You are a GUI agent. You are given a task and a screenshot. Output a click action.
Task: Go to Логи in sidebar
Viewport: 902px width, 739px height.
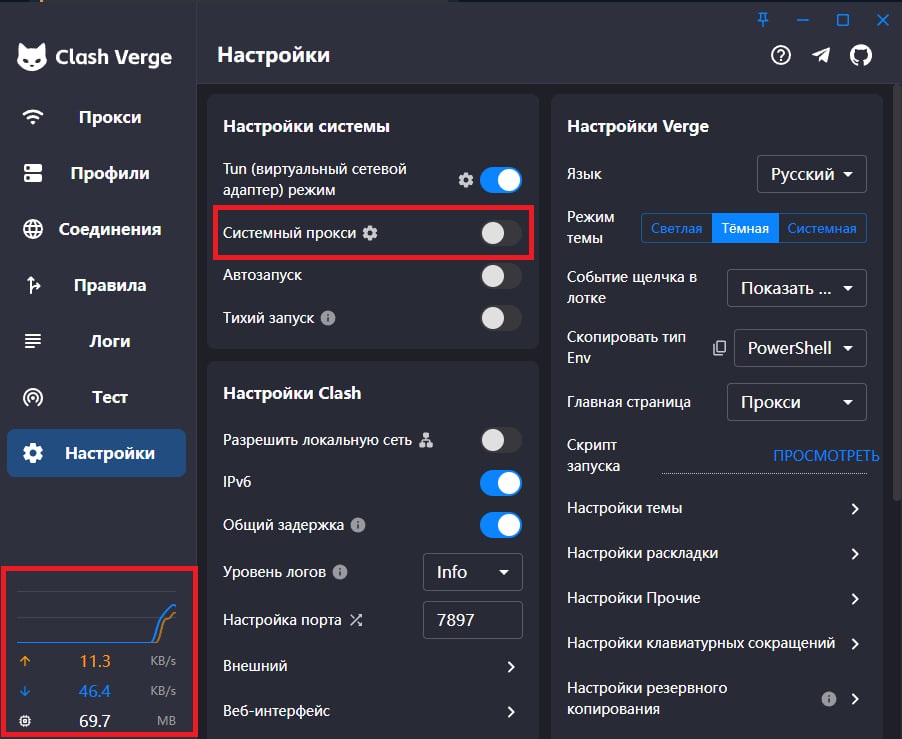96,341
